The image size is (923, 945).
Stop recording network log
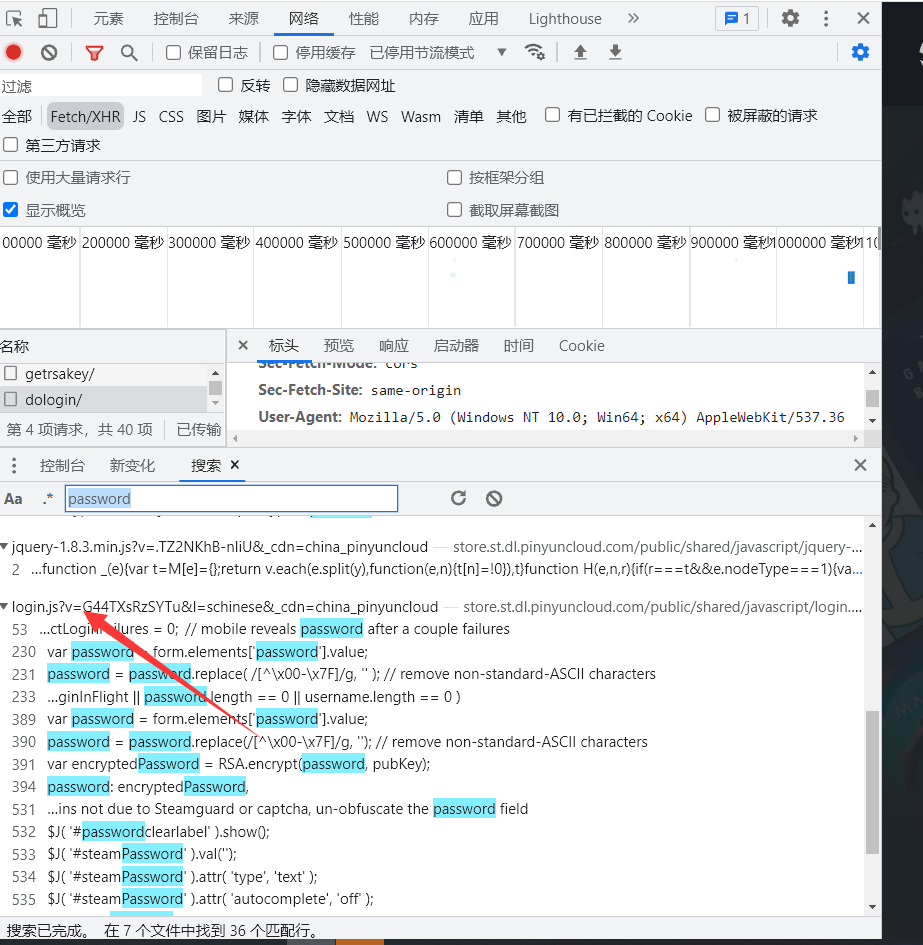(14, 53)
